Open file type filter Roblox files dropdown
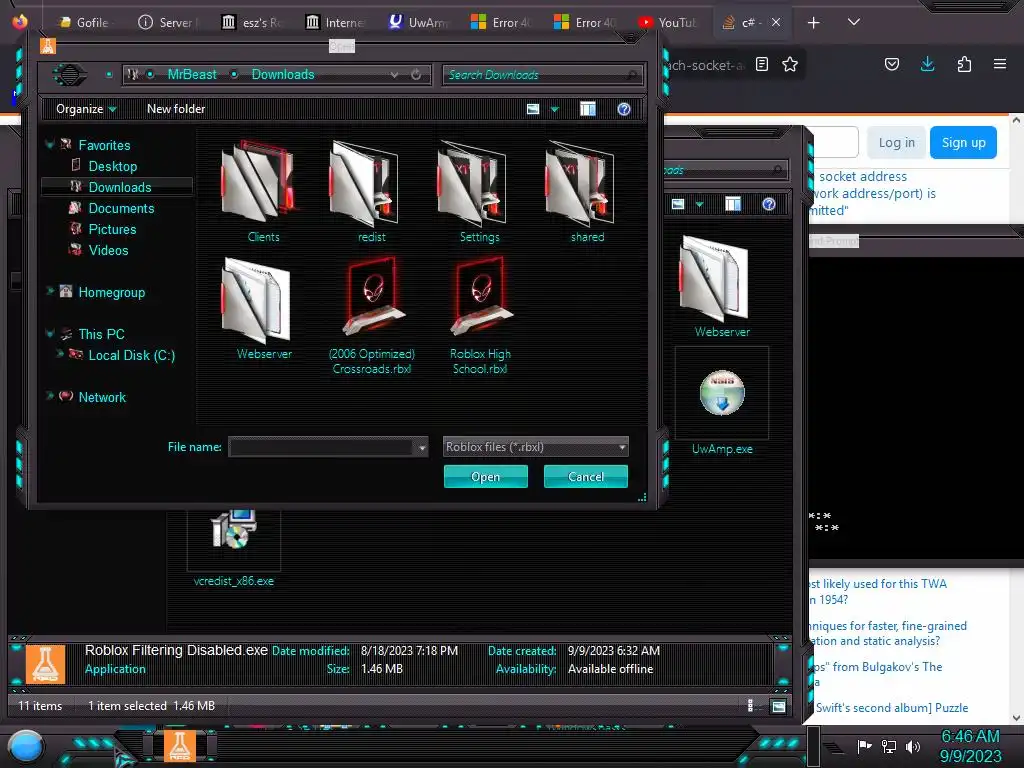Screen dimensions: 1024x768 [x=536, y=447]
